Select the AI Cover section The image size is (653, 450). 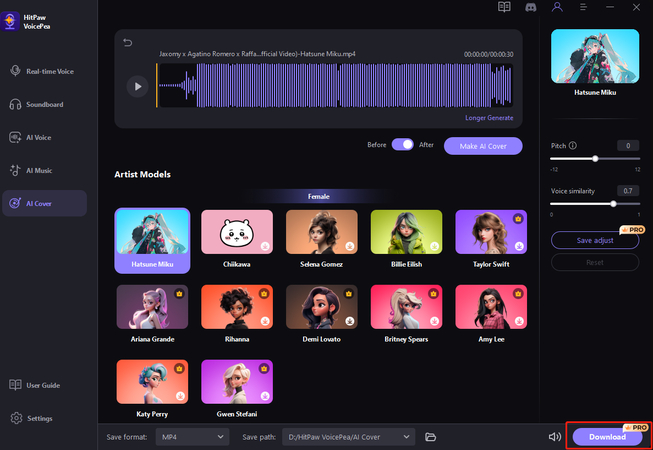click(45, 203)
